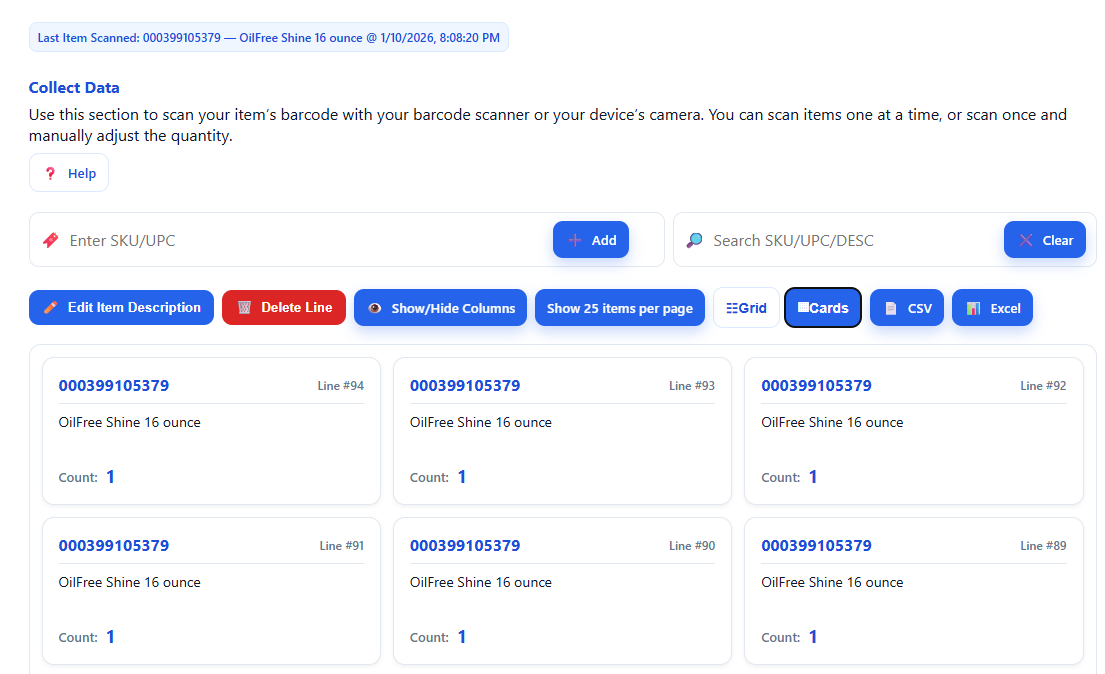Click the magnifier icon in the search field

[693, 239]
